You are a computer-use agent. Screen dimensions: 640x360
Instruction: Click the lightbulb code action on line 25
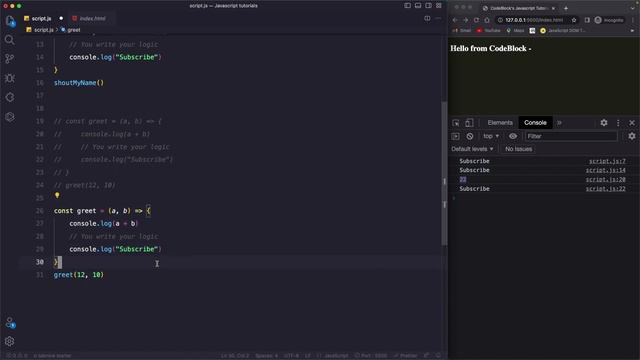pos(57,196)
